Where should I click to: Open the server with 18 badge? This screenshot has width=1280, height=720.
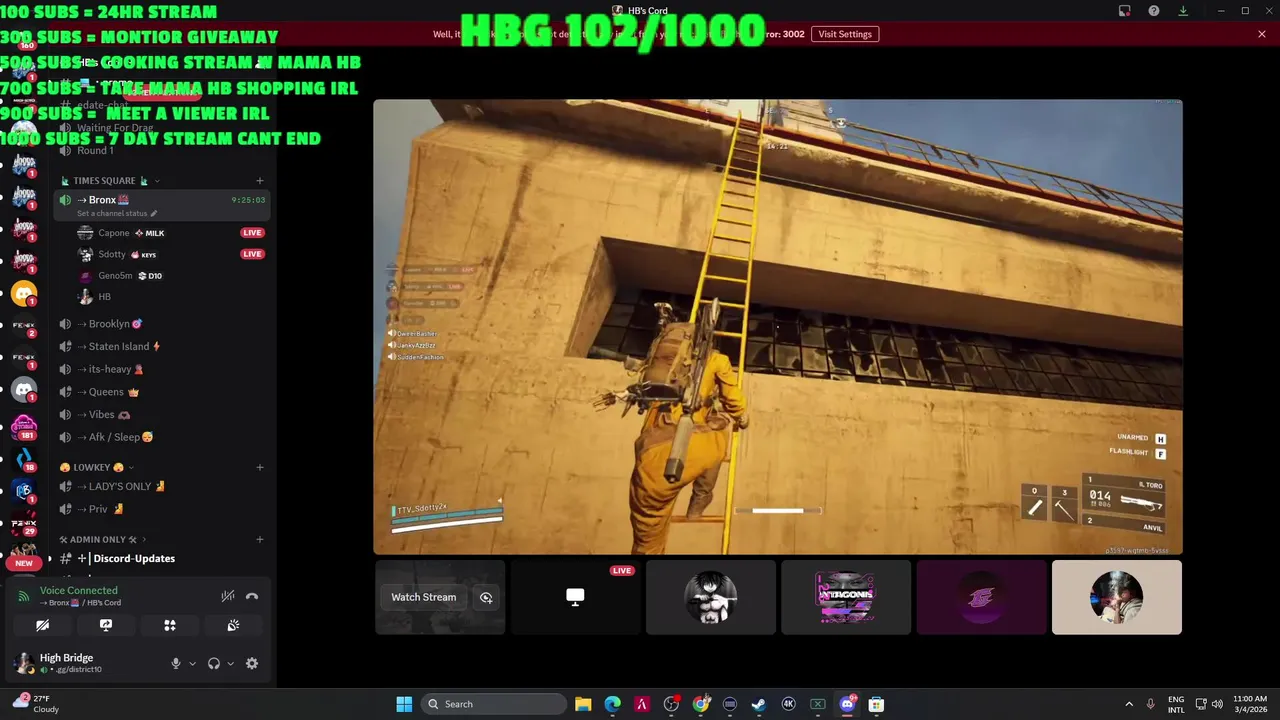point(24,459)
